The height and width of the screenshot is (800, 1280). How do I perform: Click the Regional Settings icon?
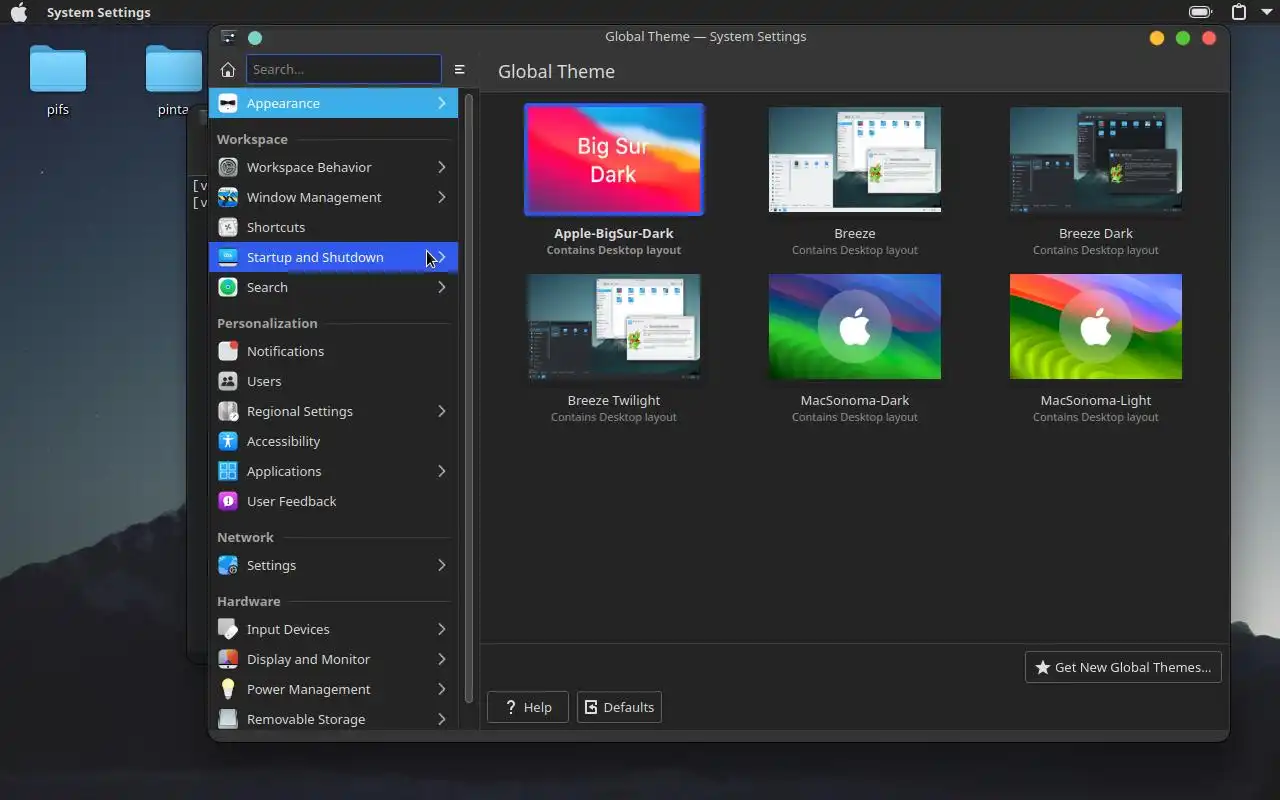228,411
